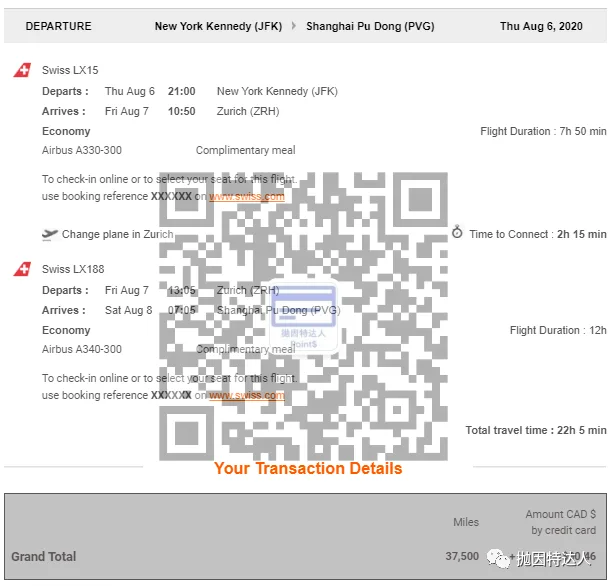Click the Miles column header

coord(466,522)
